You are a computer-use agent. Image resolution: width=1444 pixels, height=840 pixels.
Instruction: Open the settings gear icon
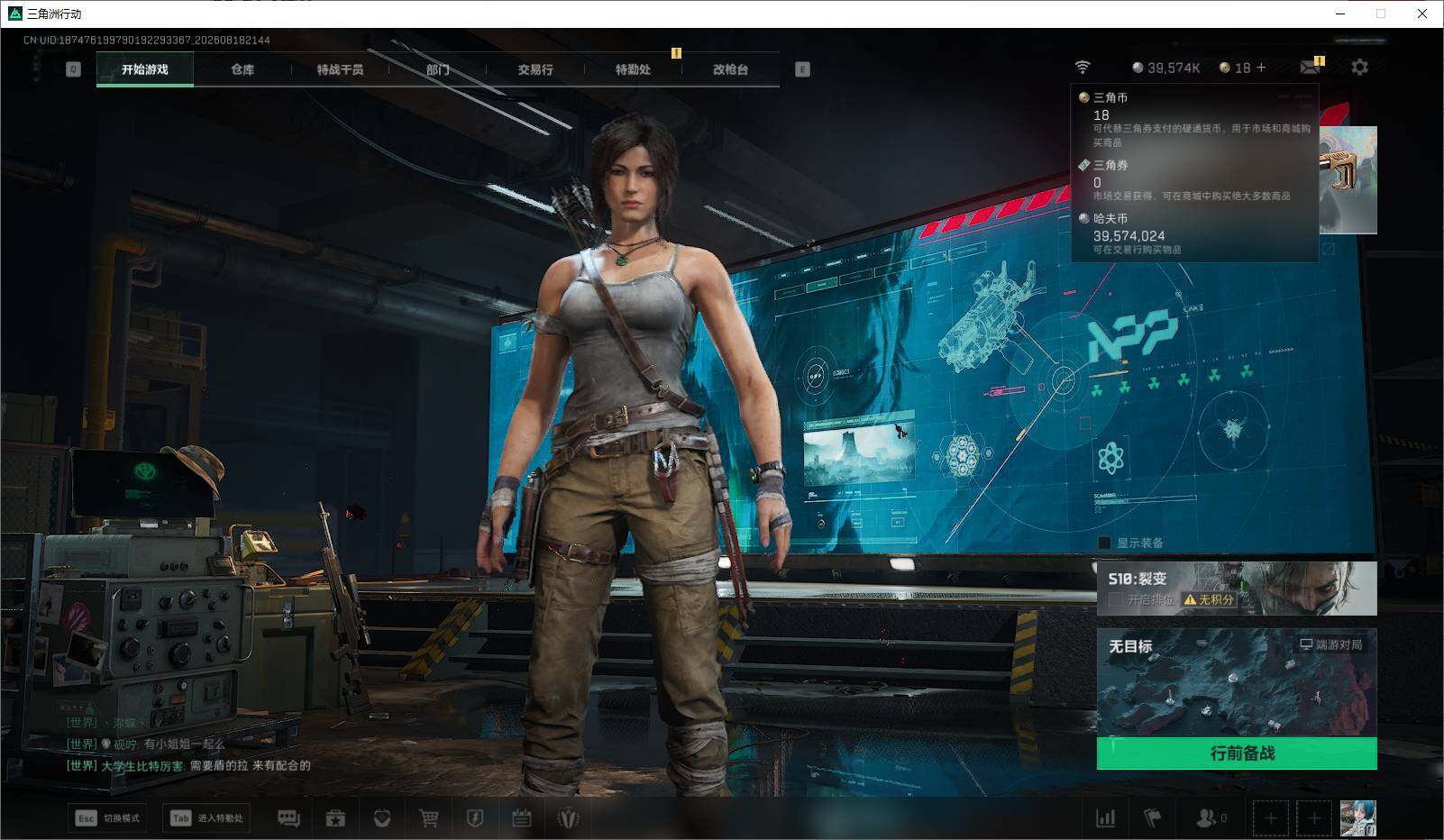coord(1359,68)
